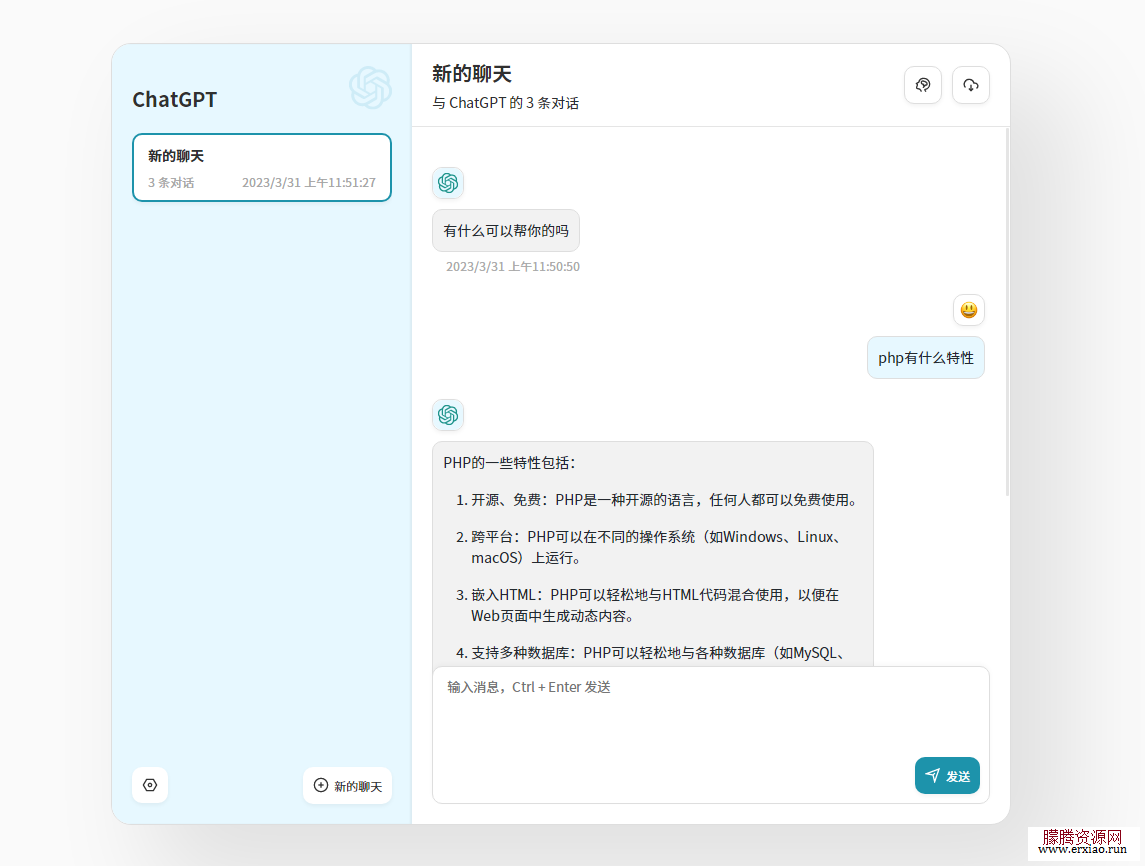Click the sidebar timestamp 2023/3/31 上午11:51:27
Screen dimensions: 1145x866
[309, 183]
